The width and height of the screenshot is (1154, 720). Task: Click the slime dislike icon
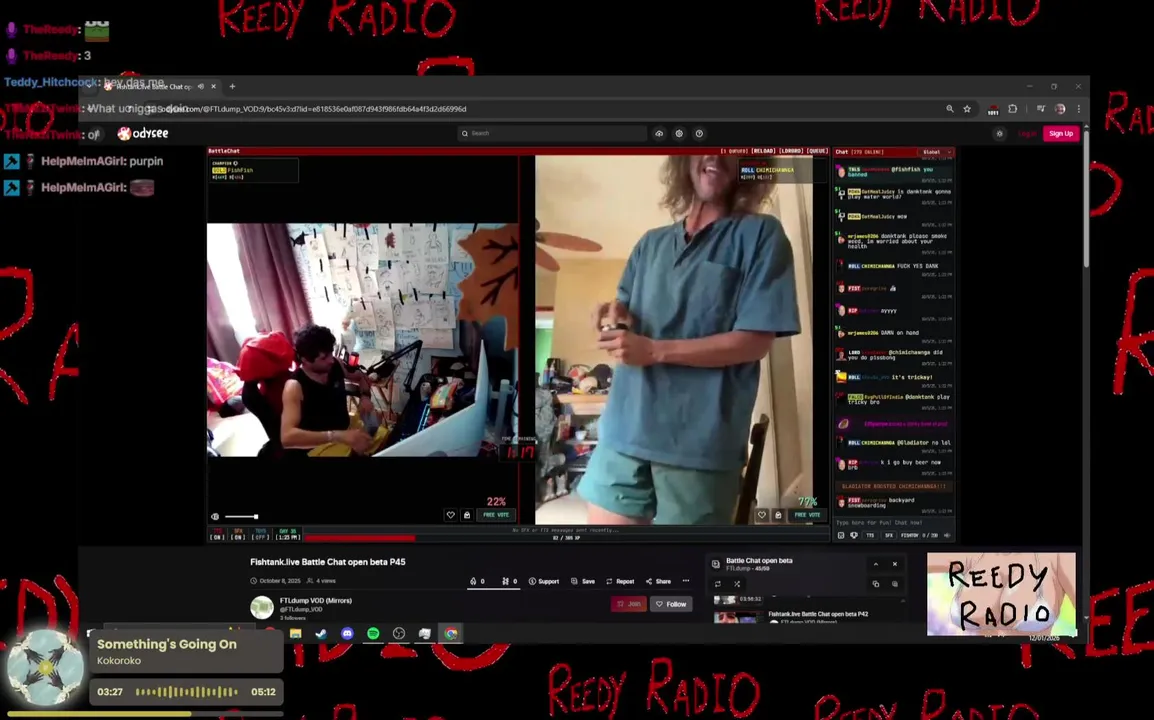coord(506,581)
